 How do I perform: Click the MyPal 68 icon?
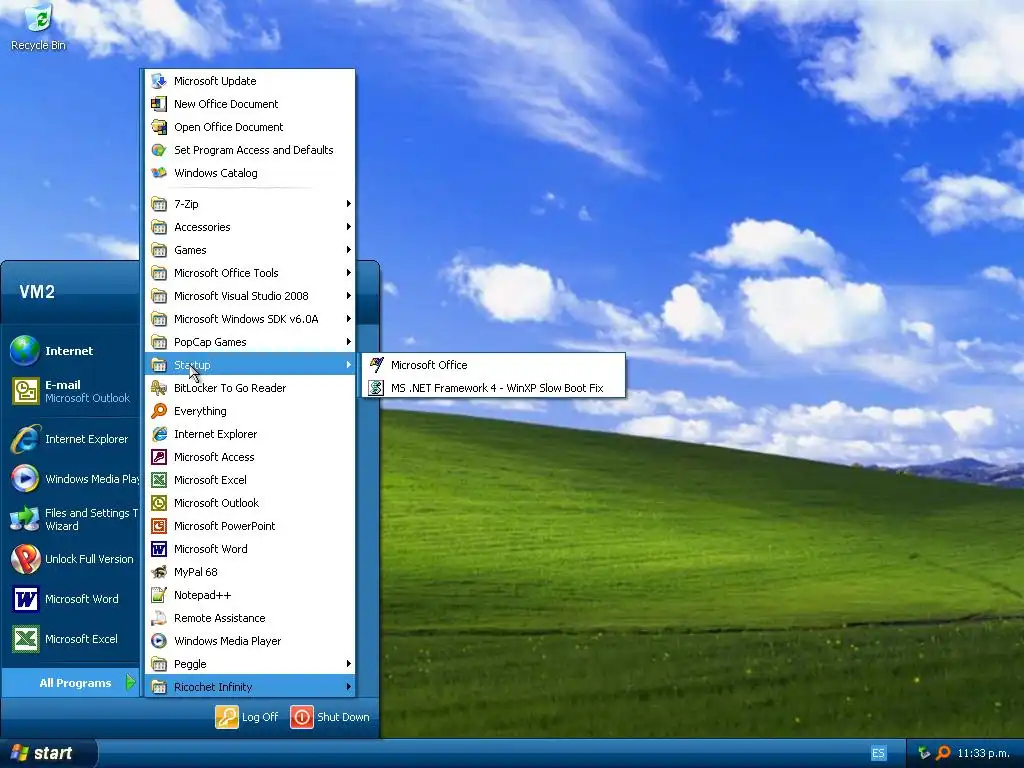click(159, 572)
